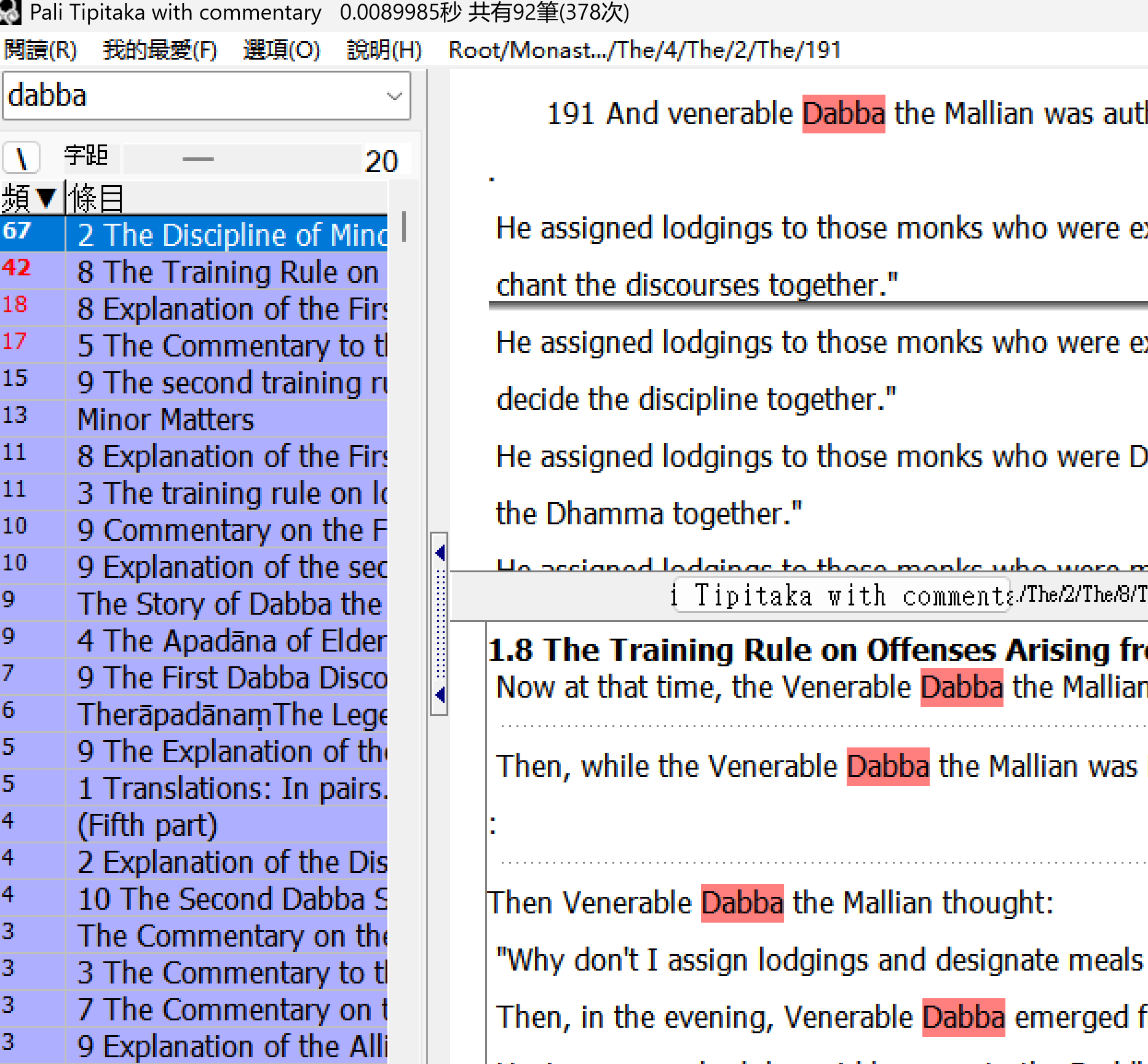
Task: Click the upper blue arrow on the splitter
Action: click(x=440, y=553)
